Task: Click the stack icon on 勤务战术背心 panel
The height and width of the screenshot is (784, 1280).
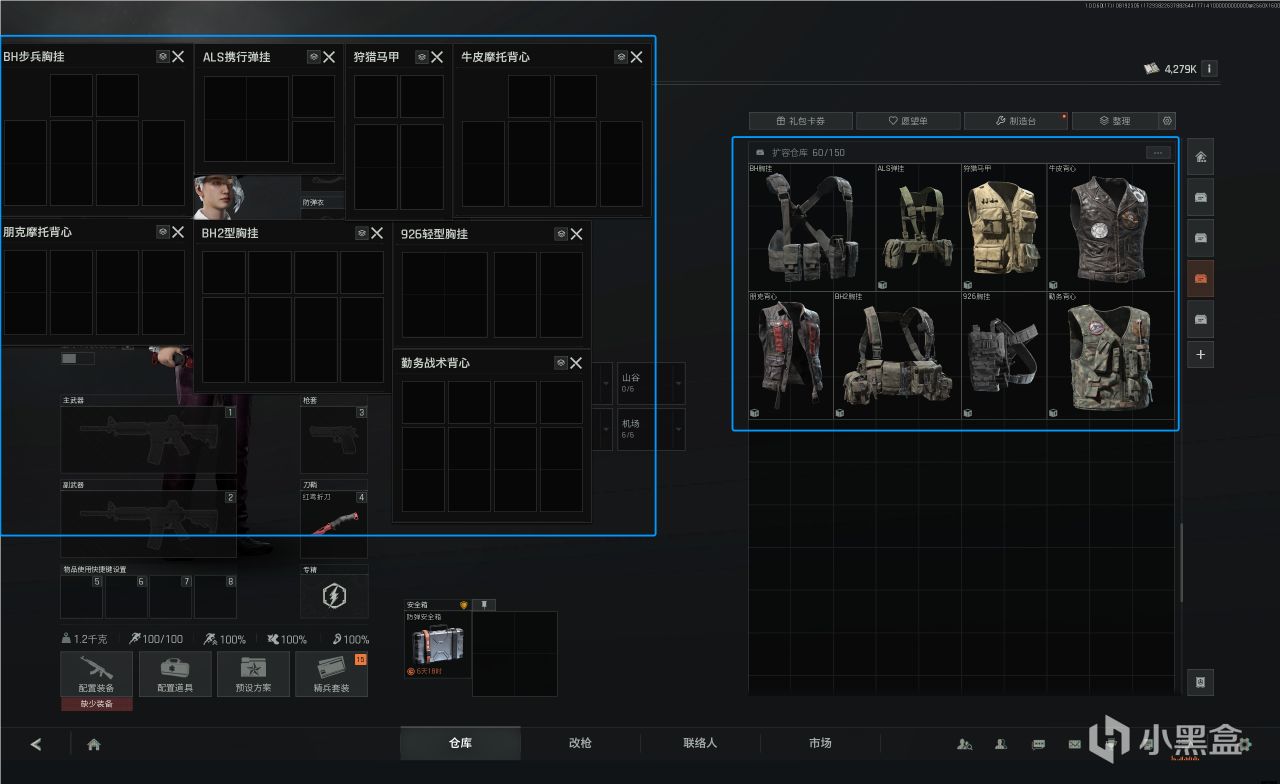Action: [561, 363]
